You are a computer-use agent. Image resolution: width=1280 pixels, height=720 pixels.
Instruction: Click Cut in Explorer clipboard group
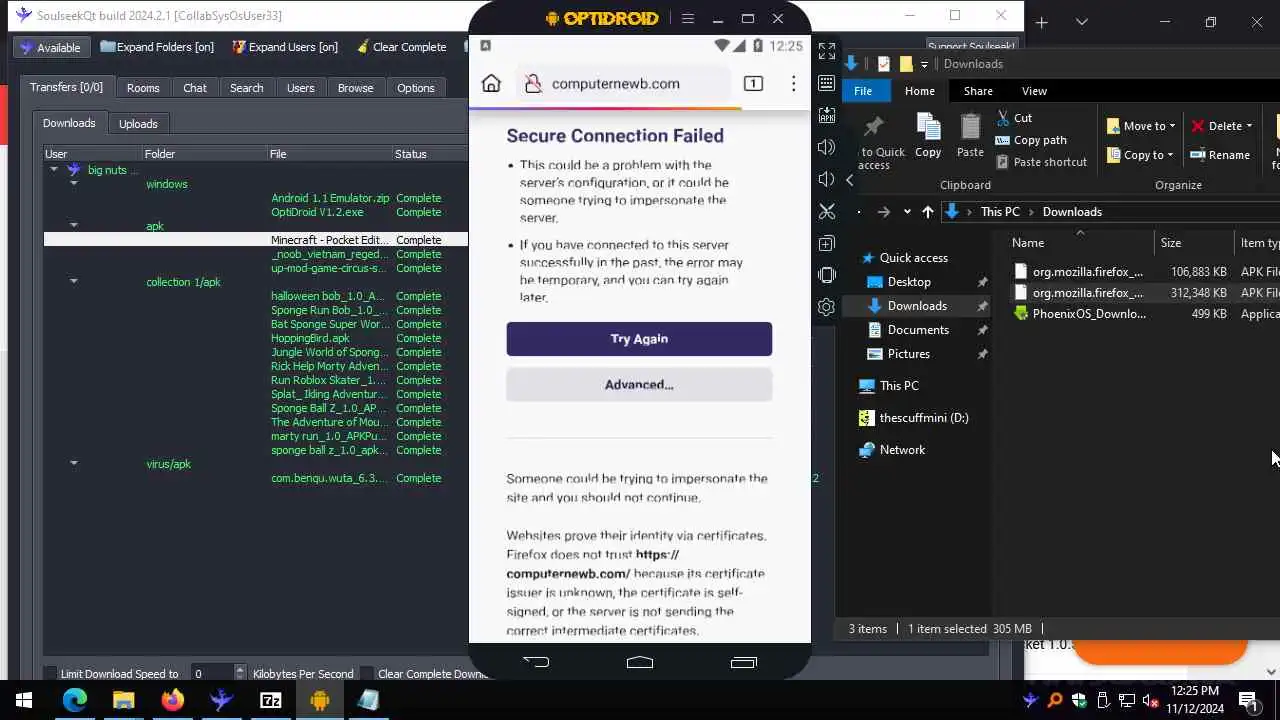pos(1014,118)
